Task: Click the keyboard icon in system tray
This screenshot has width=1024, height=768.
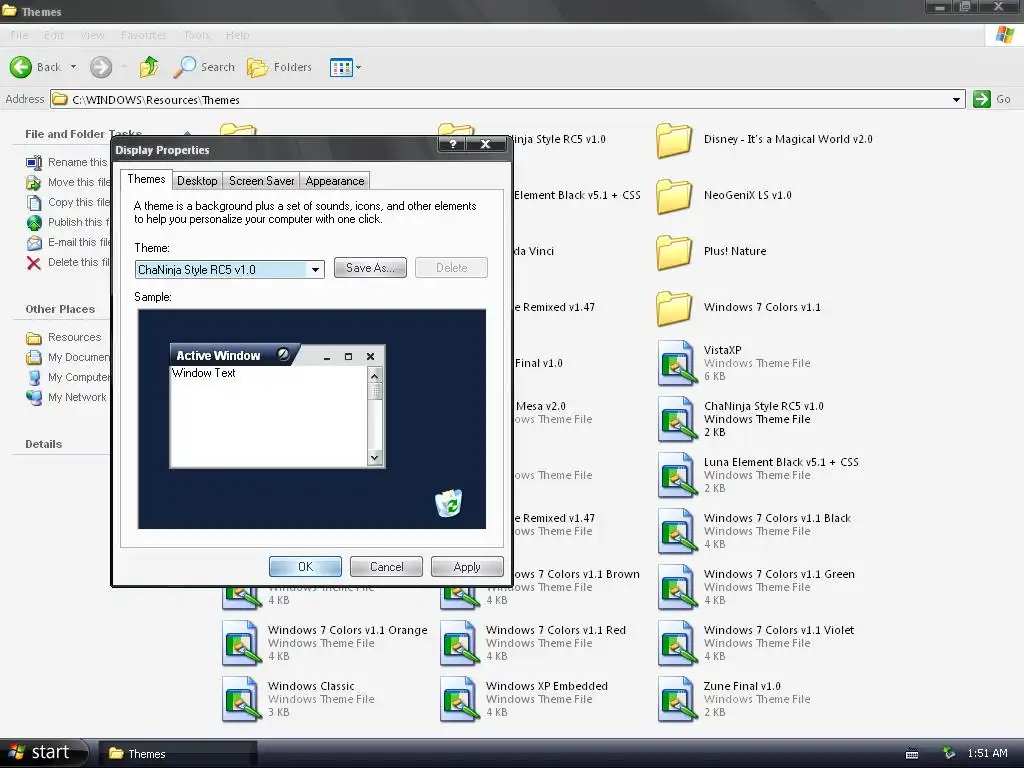Action: pos(912,754)
